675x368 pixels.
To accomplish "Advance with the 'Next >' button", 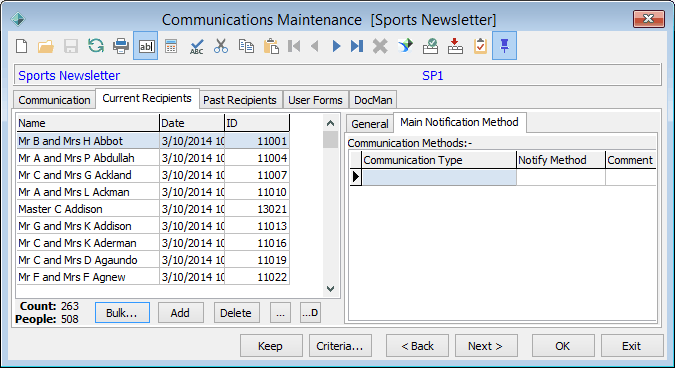I will pyautogui.click(x=486, y=346).
